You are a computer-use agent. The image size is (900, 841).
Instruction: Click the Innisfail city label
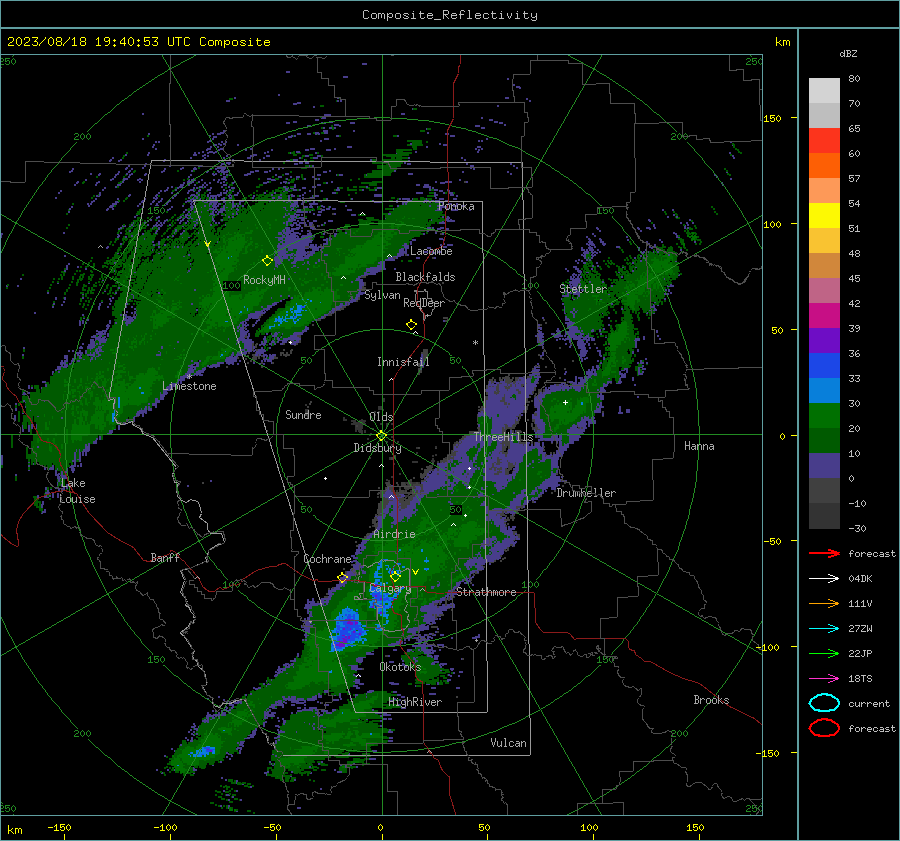pos(403,362)
